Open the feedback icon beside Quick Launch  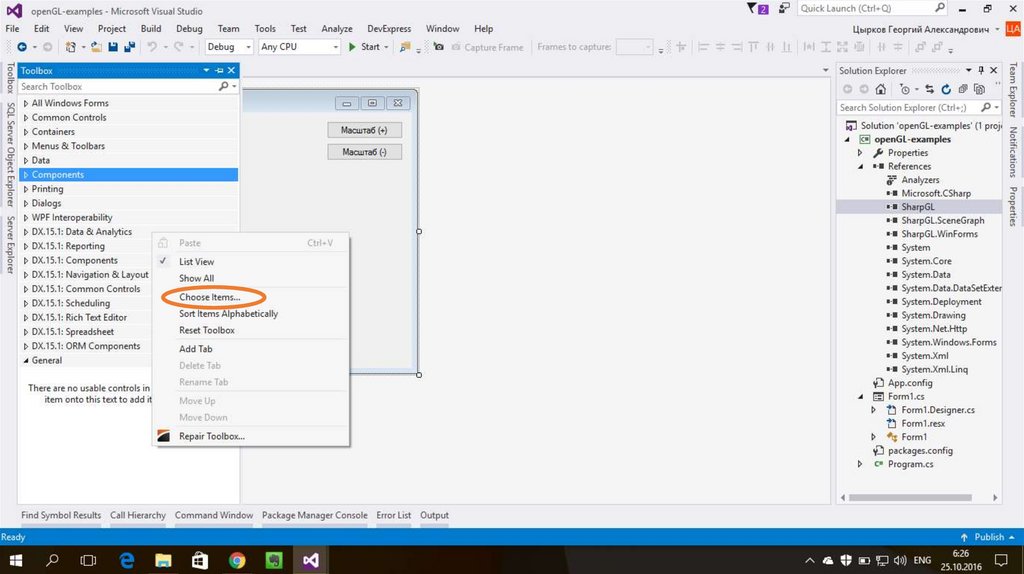pos(783,9)
